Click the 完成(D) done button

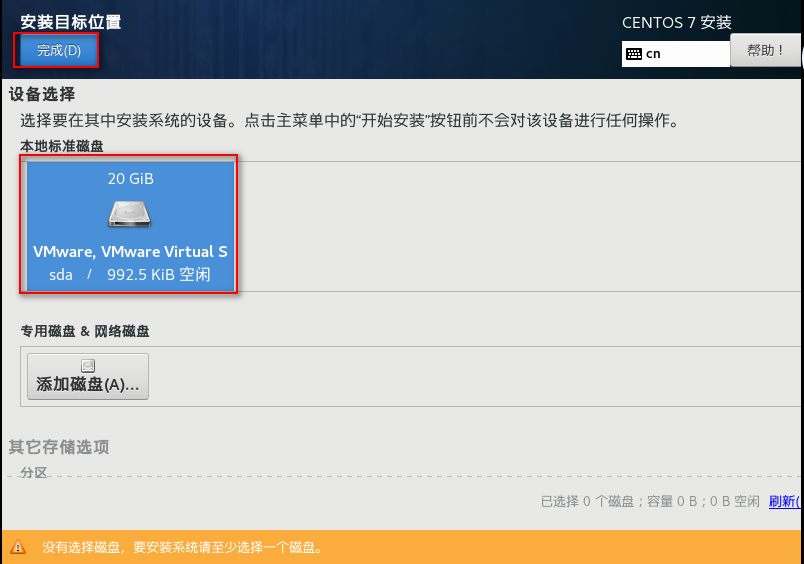pos(58,50)
